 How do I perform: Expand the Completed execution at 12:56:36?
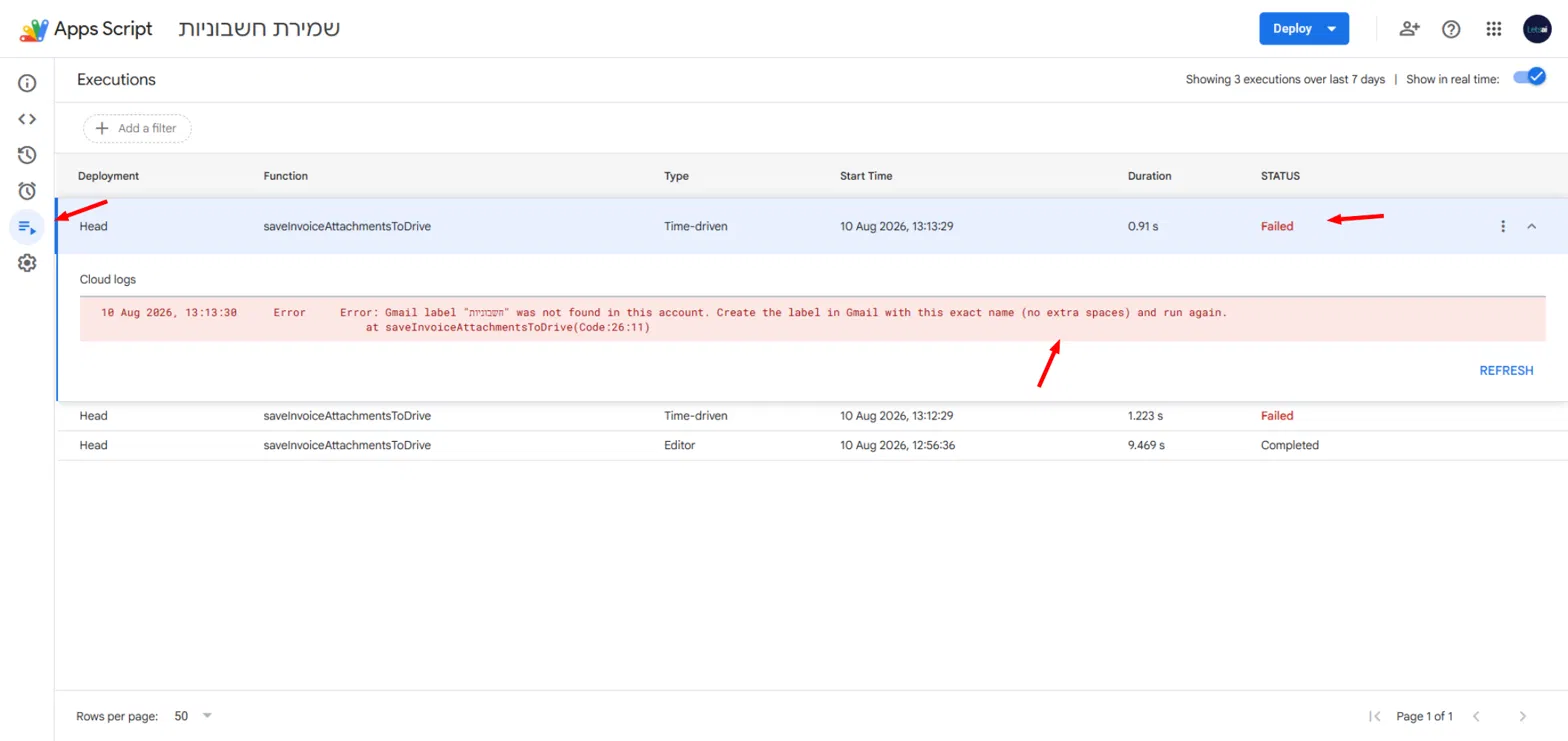pos(811,446)
